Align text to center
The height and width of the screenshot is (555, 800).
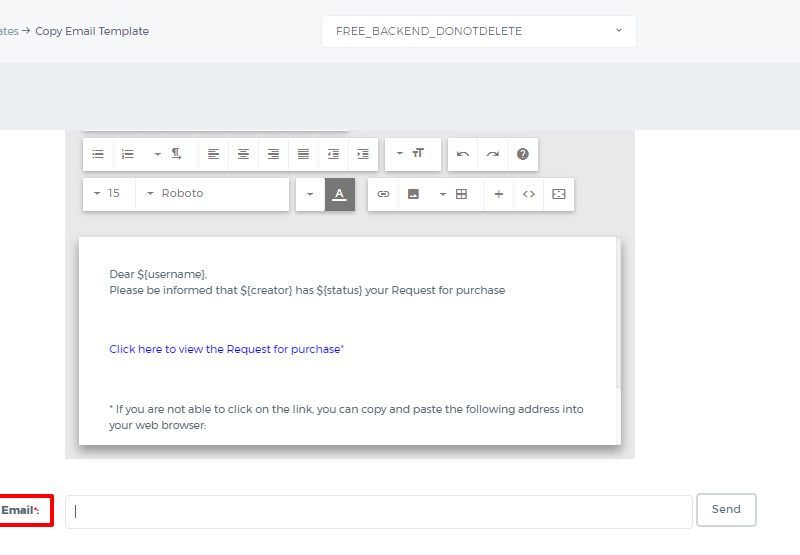pyautogui.click(x=243, y=154)
